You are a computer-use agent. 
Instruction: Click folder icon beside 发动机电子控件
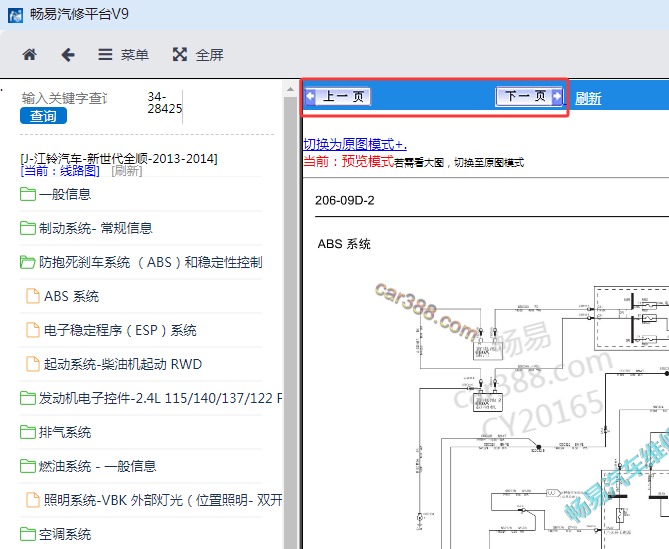28,398
